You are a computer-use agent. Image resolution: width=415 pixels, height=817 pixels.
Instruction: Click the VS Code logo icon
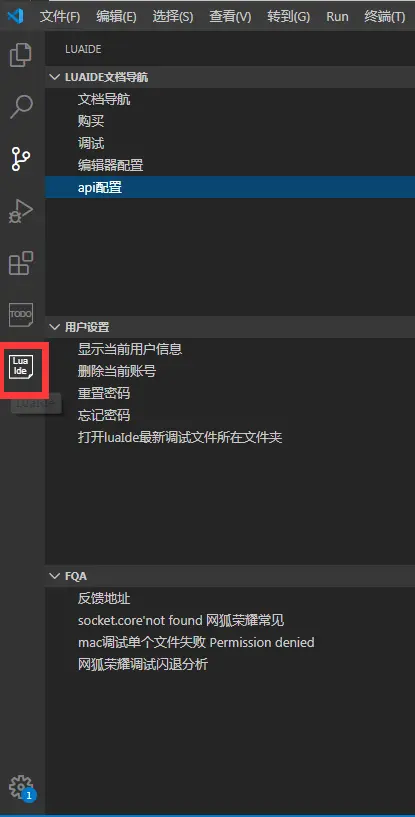(x=15, y=16)
